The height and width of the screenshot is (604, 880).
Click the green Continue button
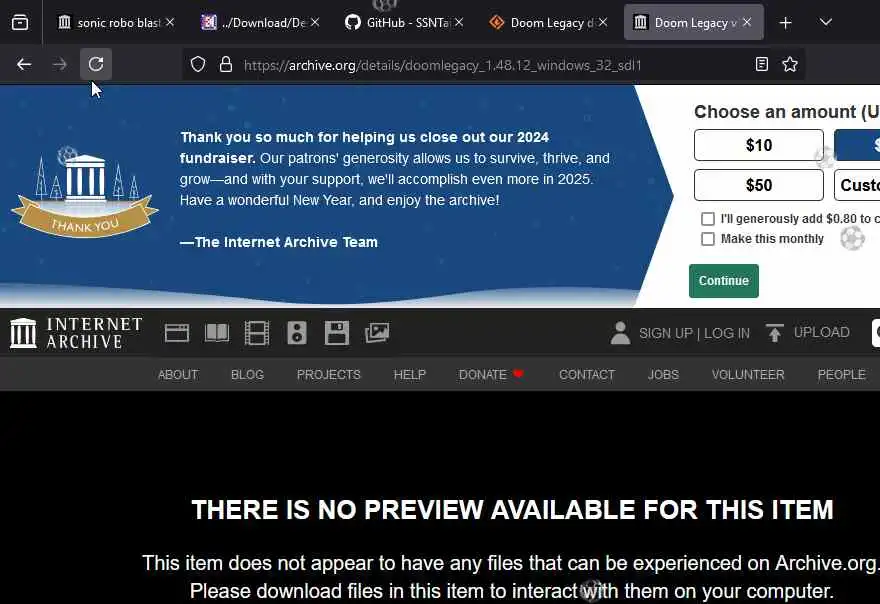[723, 281]
